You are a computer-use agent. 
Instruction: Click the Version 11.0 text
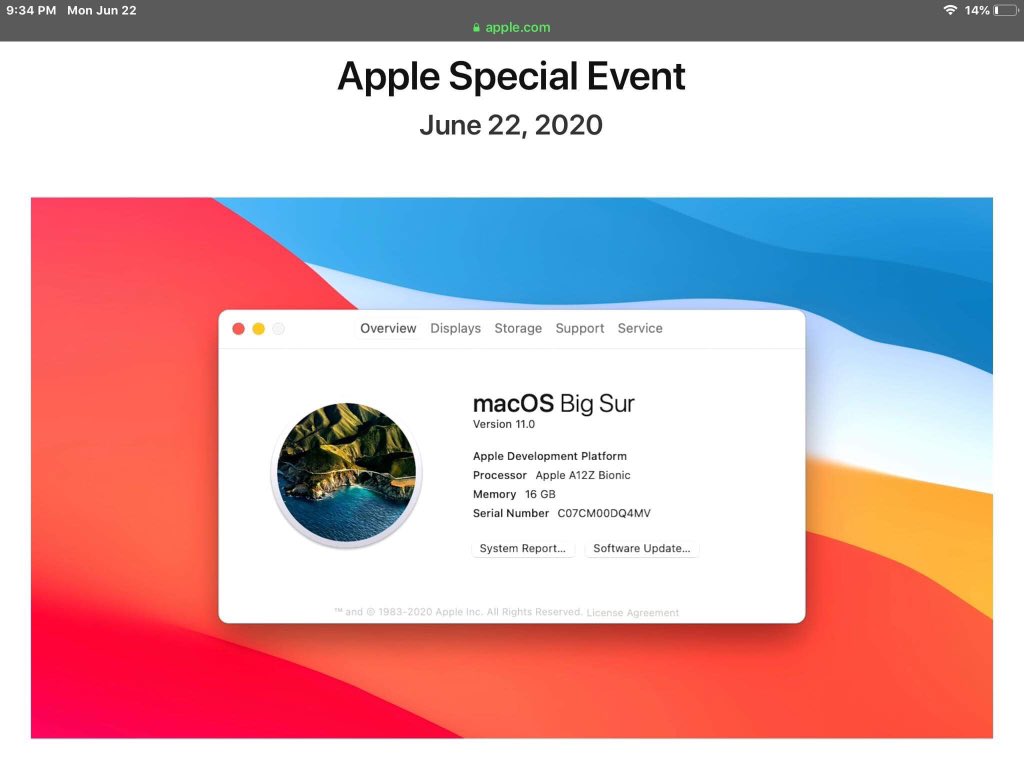click(504, 424)
